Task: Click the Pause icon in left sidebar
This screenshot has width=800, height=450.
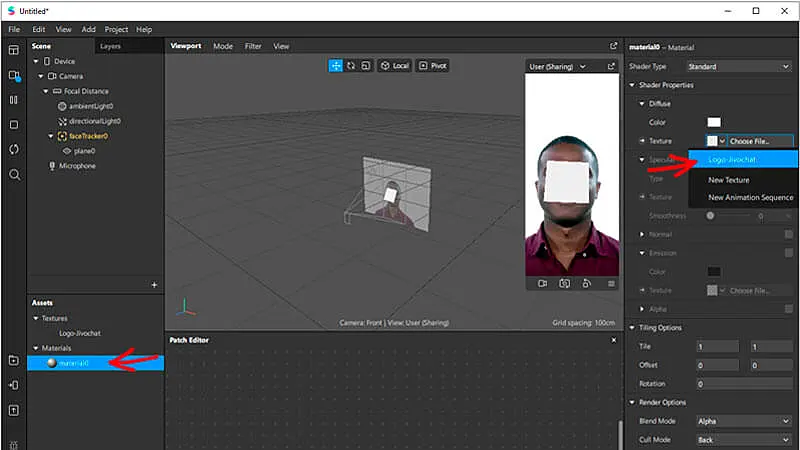Action: point(14,100)
